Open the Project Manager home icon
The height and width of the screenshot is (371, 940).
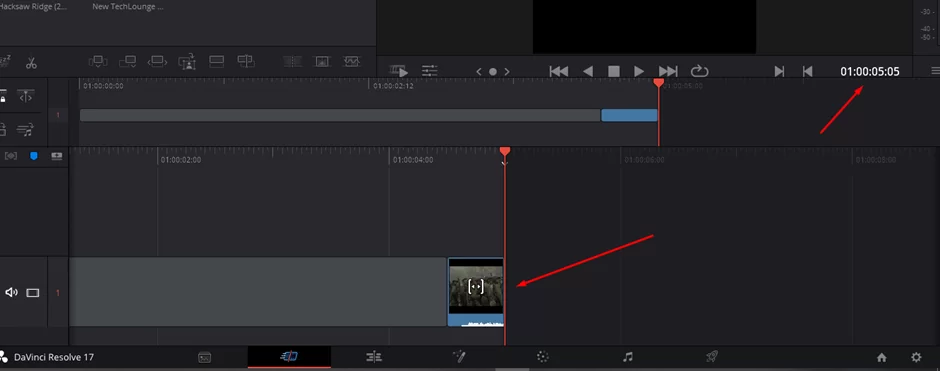pos(881,357)
